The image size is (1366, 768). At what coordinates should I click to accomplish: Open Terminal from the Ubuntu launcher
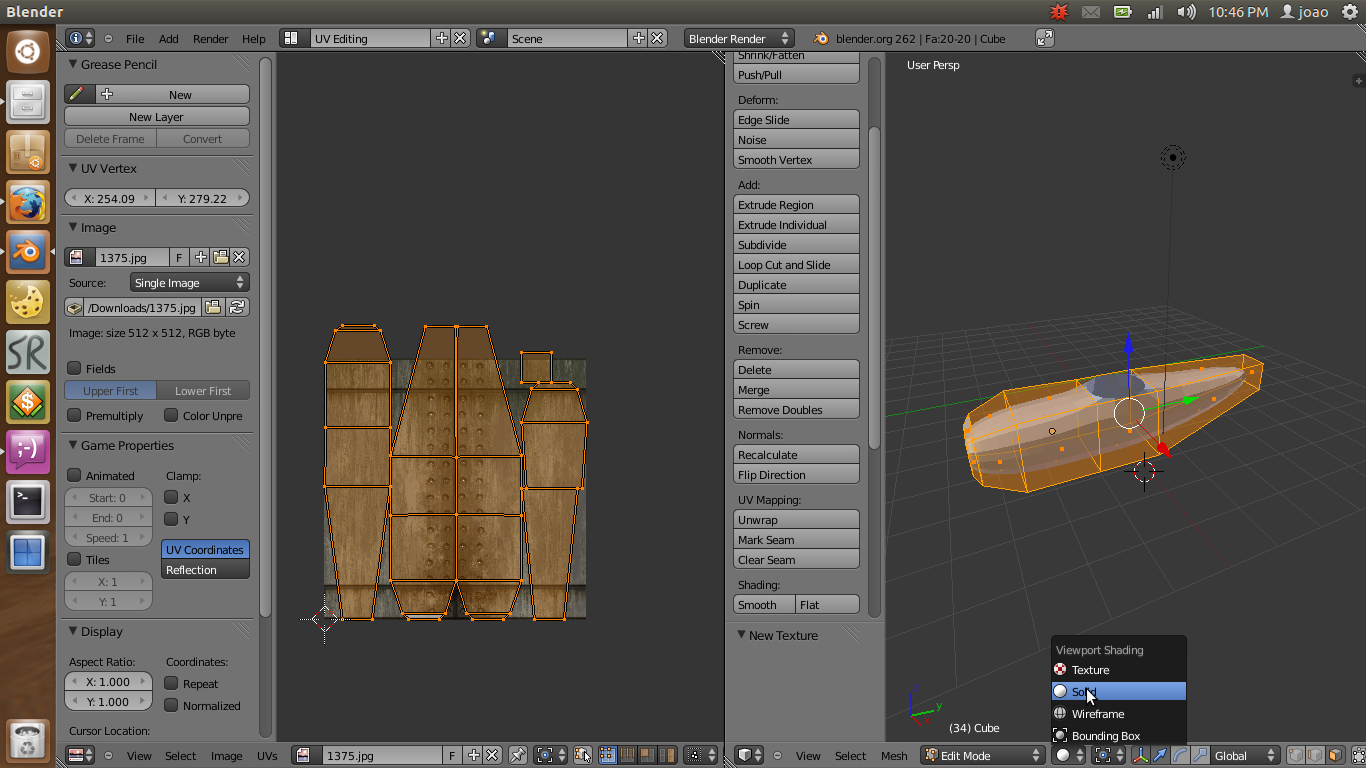[x=28, y=501]
